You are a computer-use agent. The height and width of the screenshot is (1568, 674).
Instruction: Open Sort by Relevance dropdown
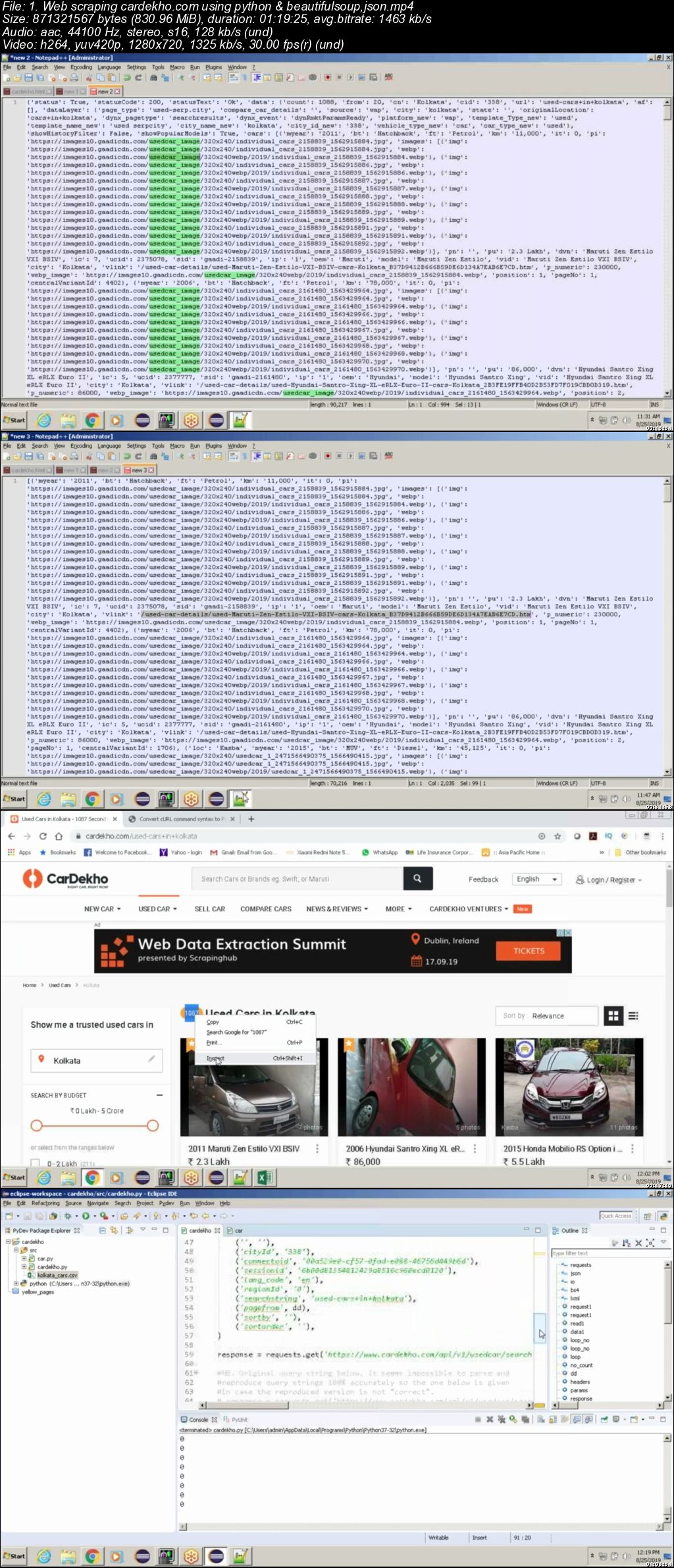548,1015
